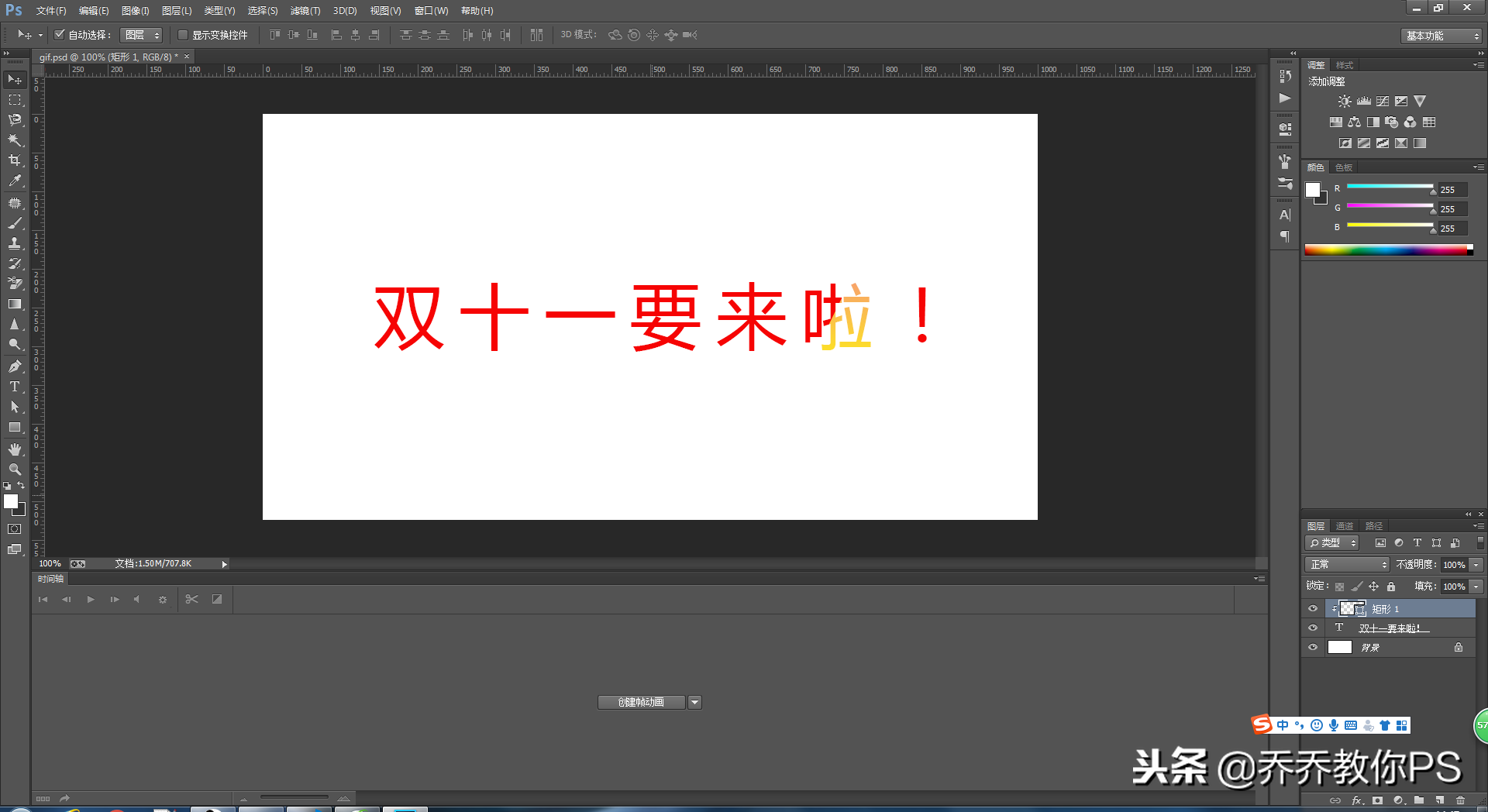Open the collapsed Character panel icon
The height and width of the screenshot is (812, 1488).
[x=1285, y=215]
